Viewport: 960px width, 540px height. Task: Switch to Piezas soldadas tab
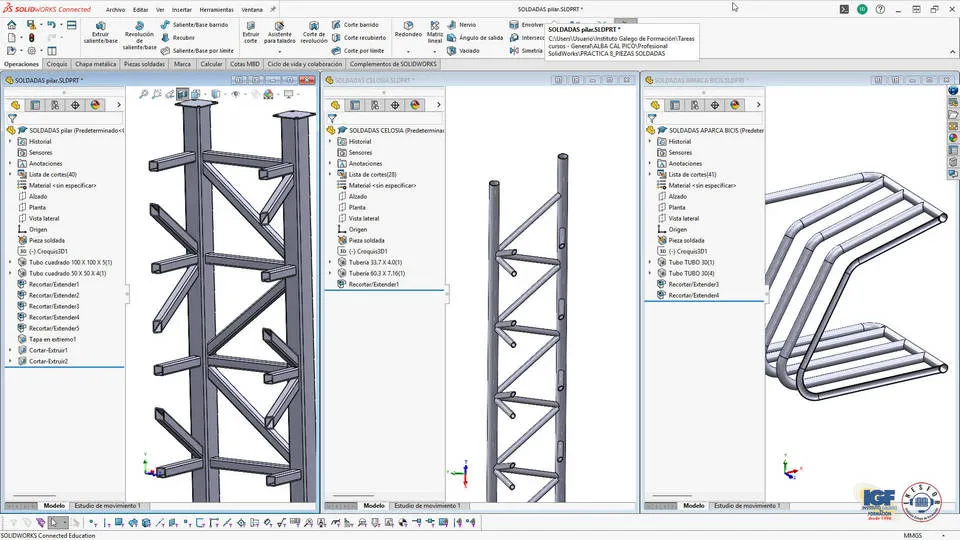pyautogui.click(x=144, y=64)
